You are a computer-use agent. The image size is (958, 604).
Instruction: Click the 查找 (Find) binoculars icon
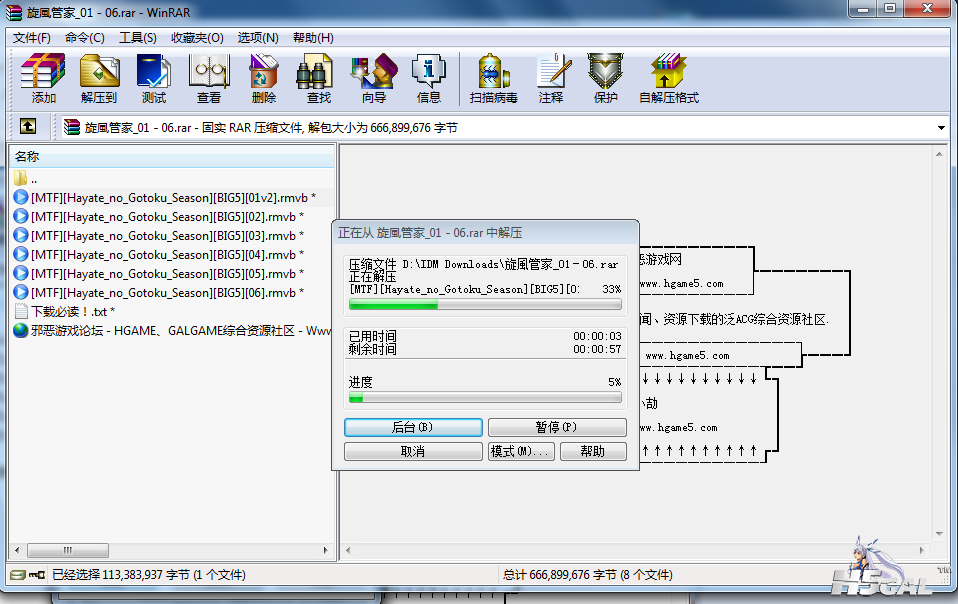(318, 79)
